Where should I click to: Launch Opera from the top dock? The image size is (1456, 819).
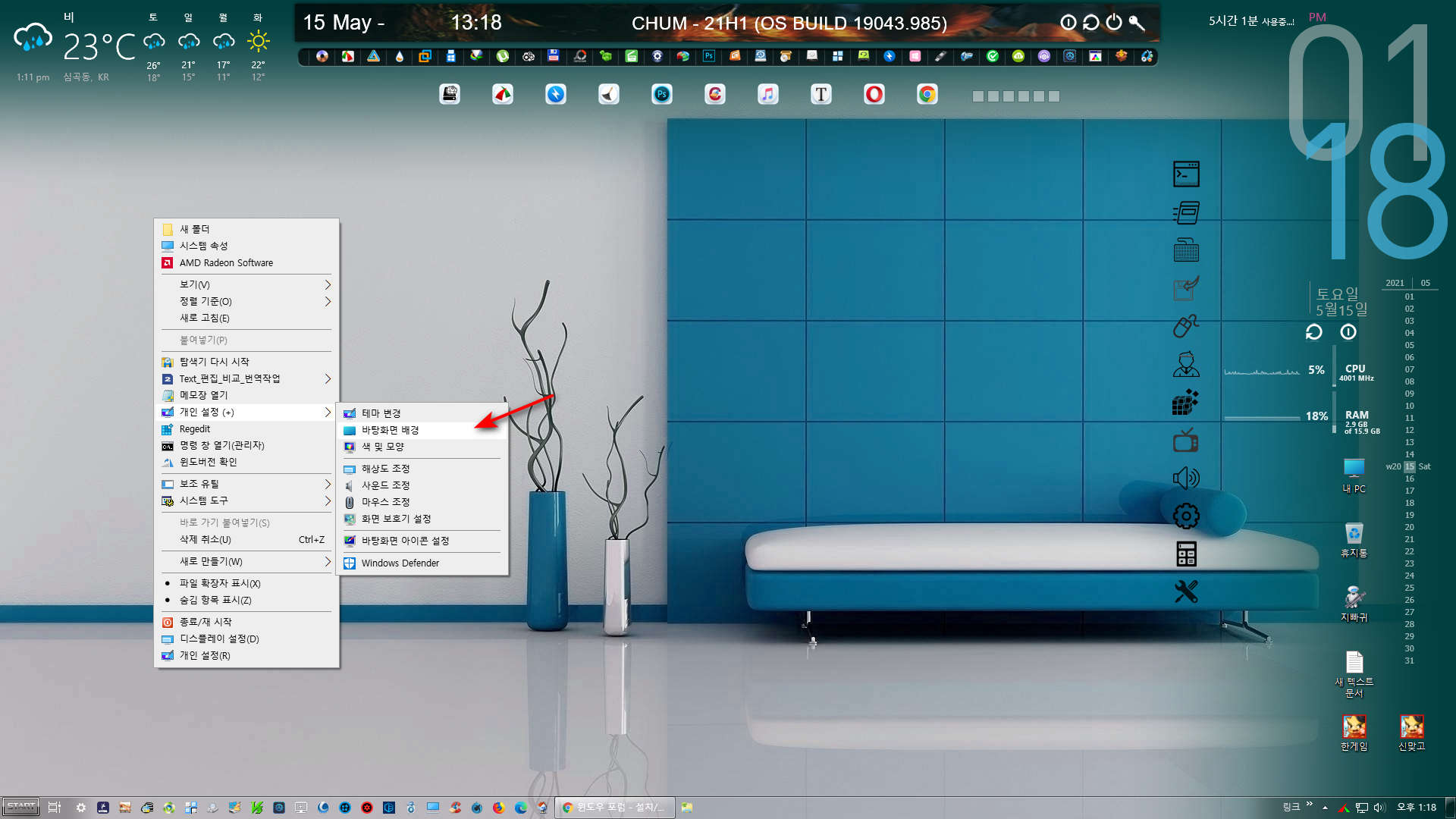click(x=874, y=94)
